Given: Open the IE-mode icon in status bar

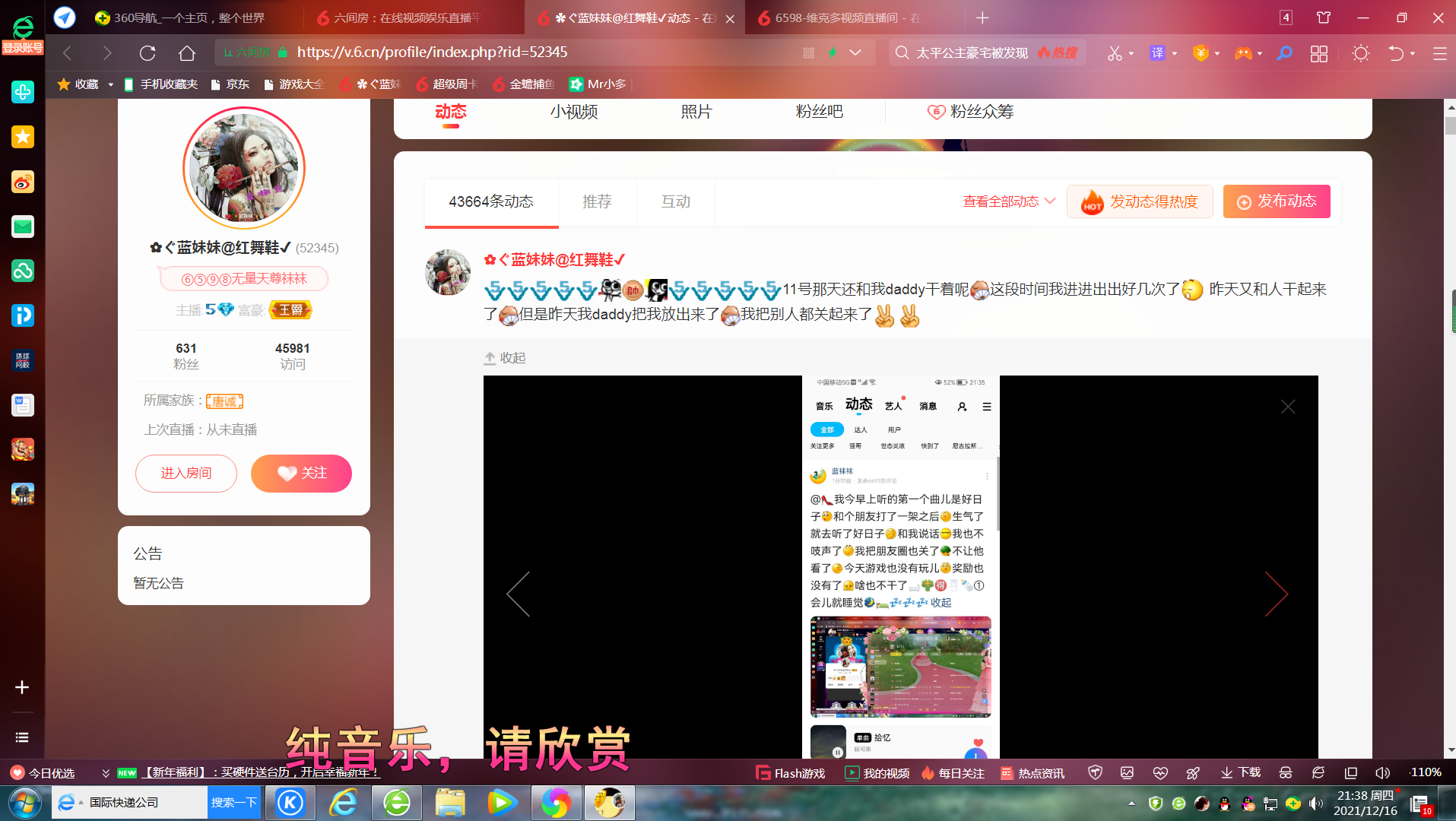Looking at the screenshot, I should coord(1318,772).
